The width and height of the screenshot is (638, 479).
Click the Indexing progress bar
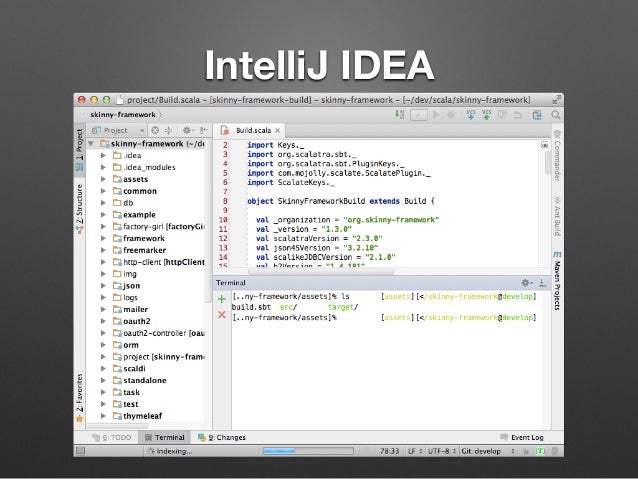(x=308, y=451)
